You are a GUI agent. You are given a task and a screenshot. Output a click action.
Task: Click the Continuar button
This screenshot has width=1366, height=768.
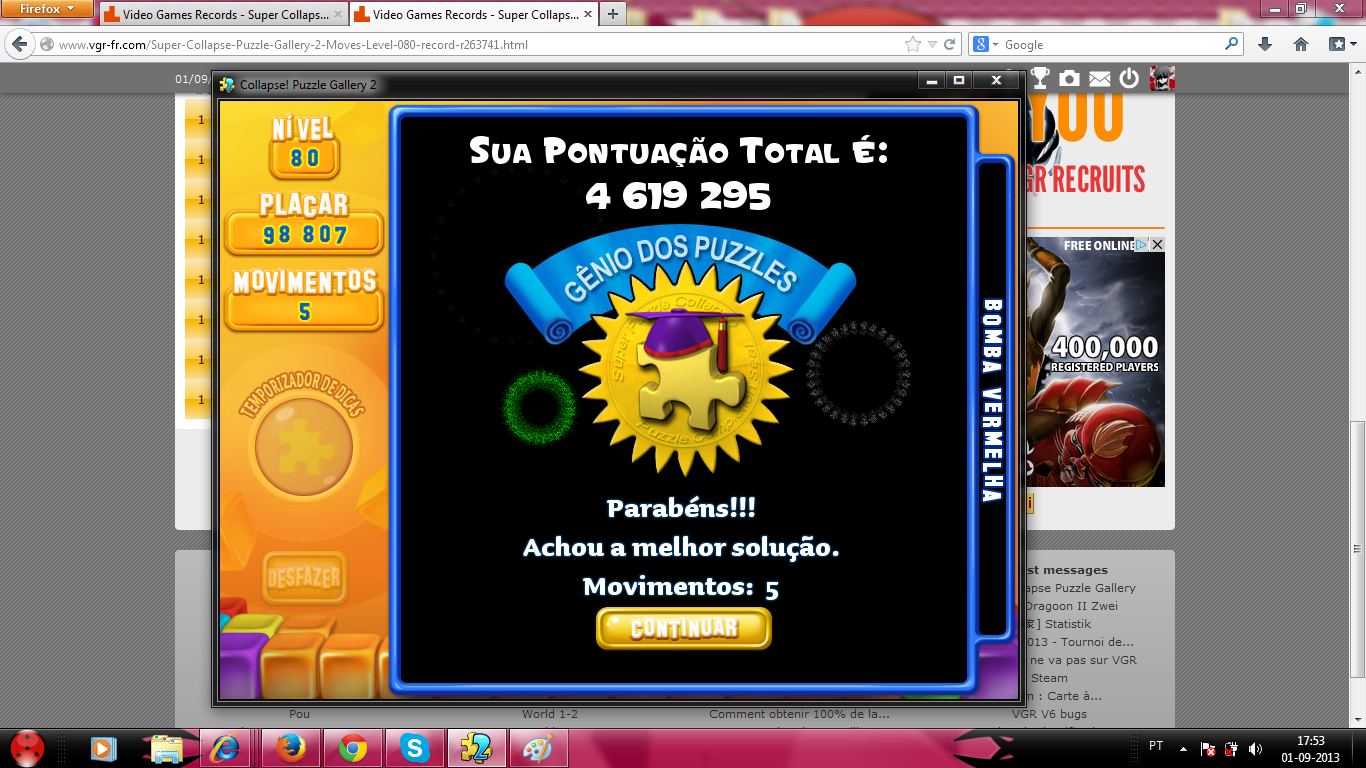point(684,628)
